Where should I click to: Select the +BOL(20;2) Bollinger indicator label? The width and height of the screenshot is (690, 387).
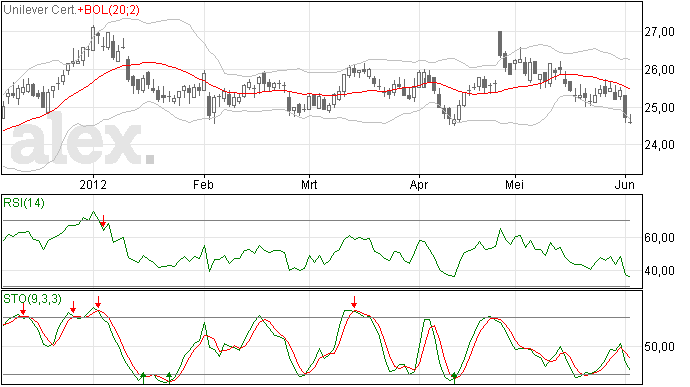pos(108,10)
